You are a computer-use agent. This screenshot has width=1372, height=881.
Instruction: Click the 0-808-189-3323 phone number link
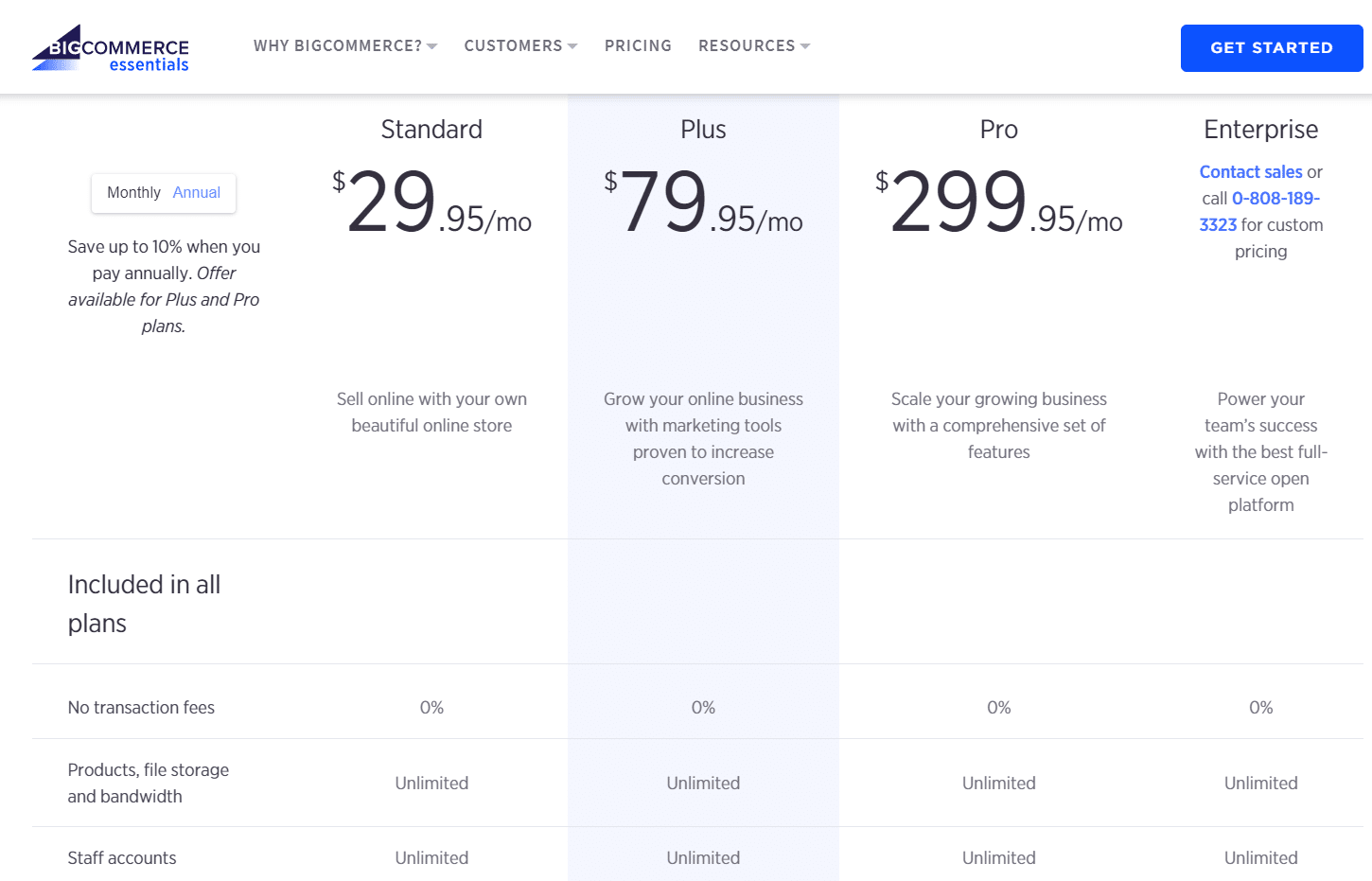[1274, 199]
